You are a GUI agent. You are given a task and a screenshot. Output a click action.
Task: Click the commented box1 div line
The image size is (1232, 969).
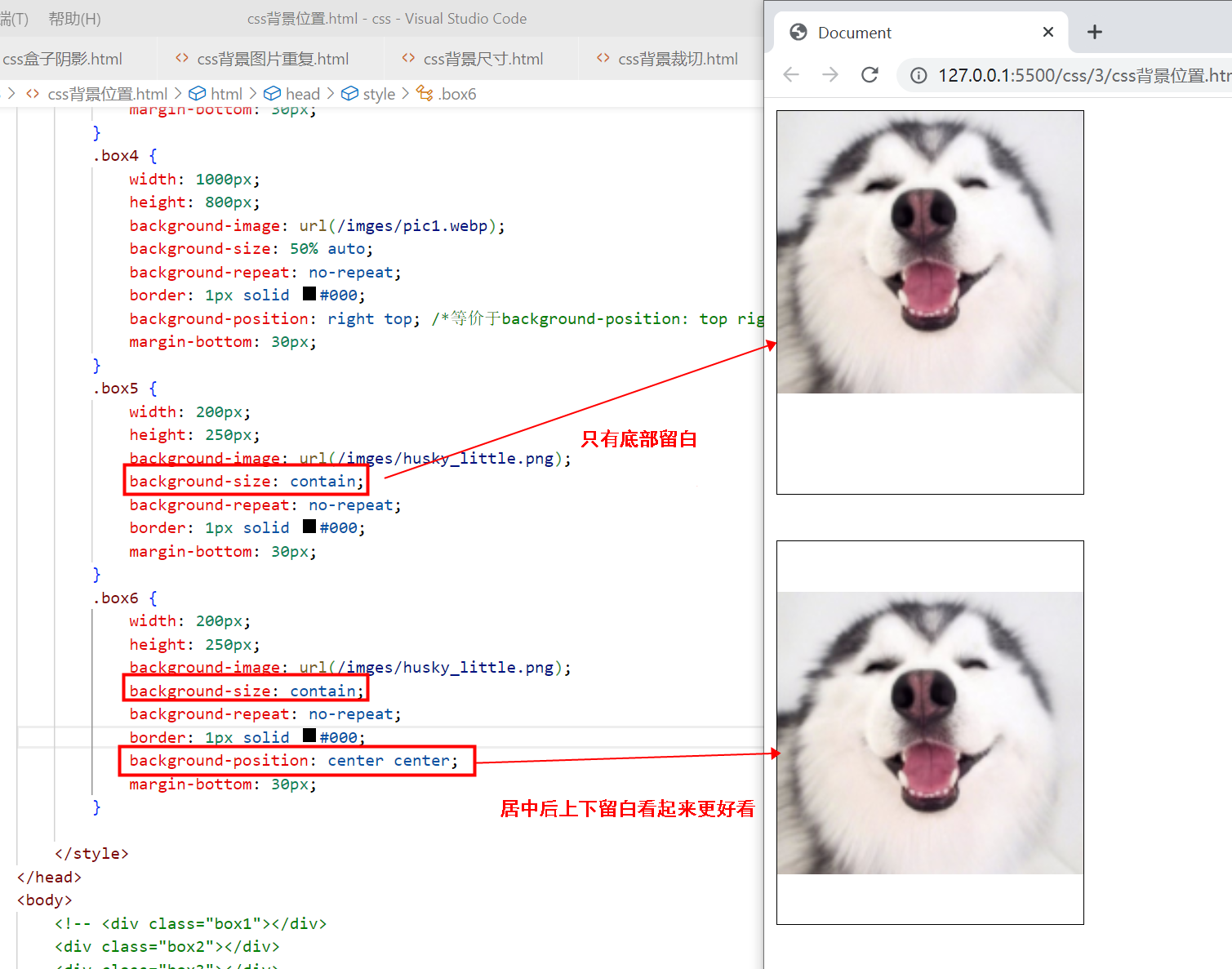click(191, 923)
